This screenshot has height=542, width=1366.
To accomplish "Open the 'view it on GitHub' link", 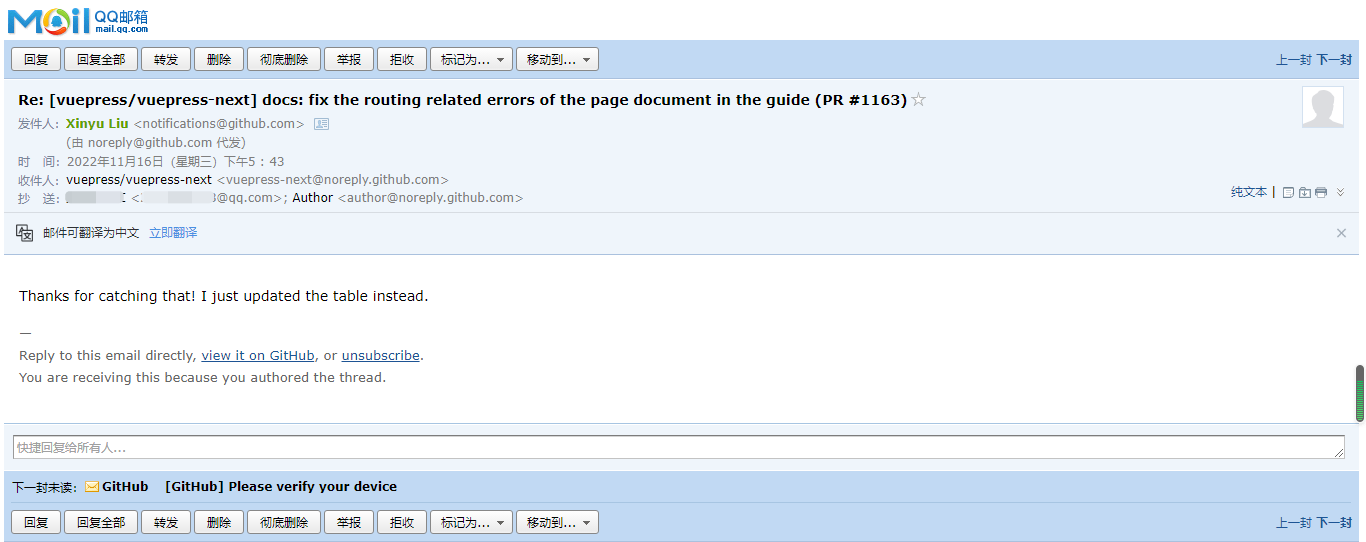I will tap(258, 355).
